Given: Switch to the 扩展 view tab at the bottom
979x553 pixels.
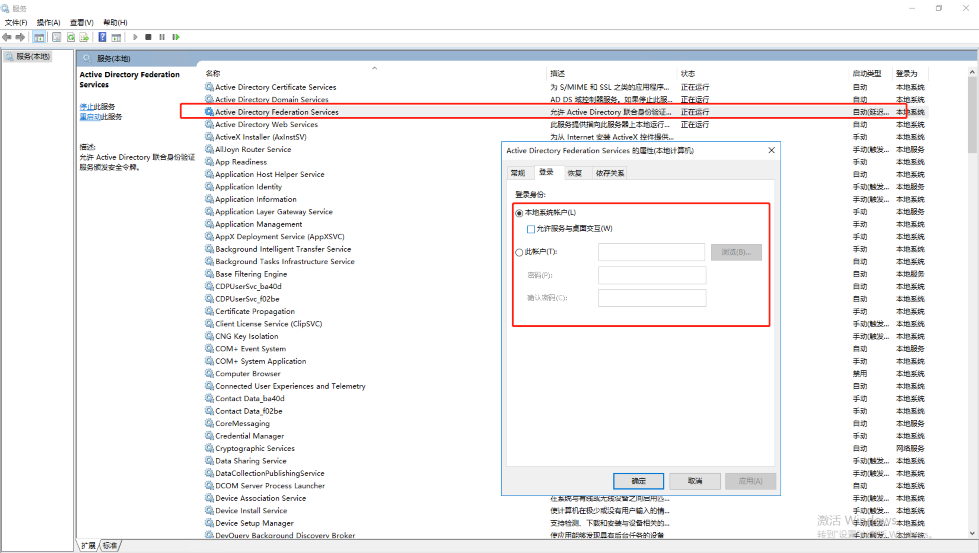Looking at the screenshot, I should tap(88, 546).
